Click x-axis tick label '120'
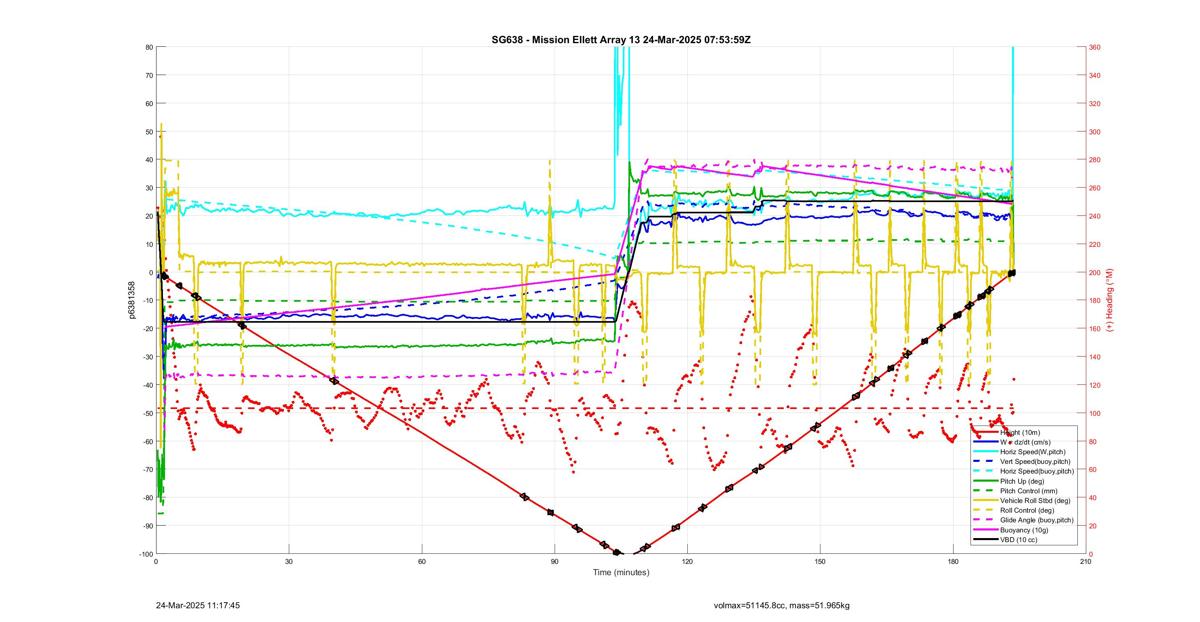This screenshot has height=622, width=1200. pyautogui.click(x=687, y=561)
